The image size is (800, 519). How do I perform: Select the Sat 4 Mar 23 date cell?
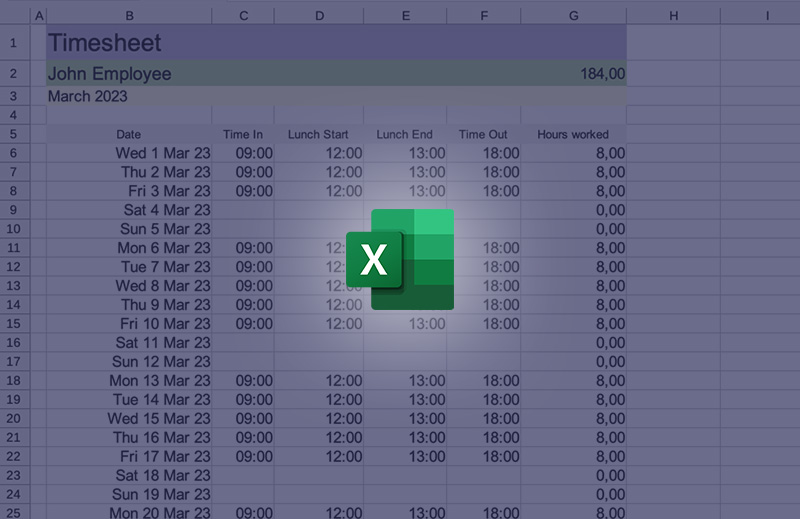[x=129, y=210]
